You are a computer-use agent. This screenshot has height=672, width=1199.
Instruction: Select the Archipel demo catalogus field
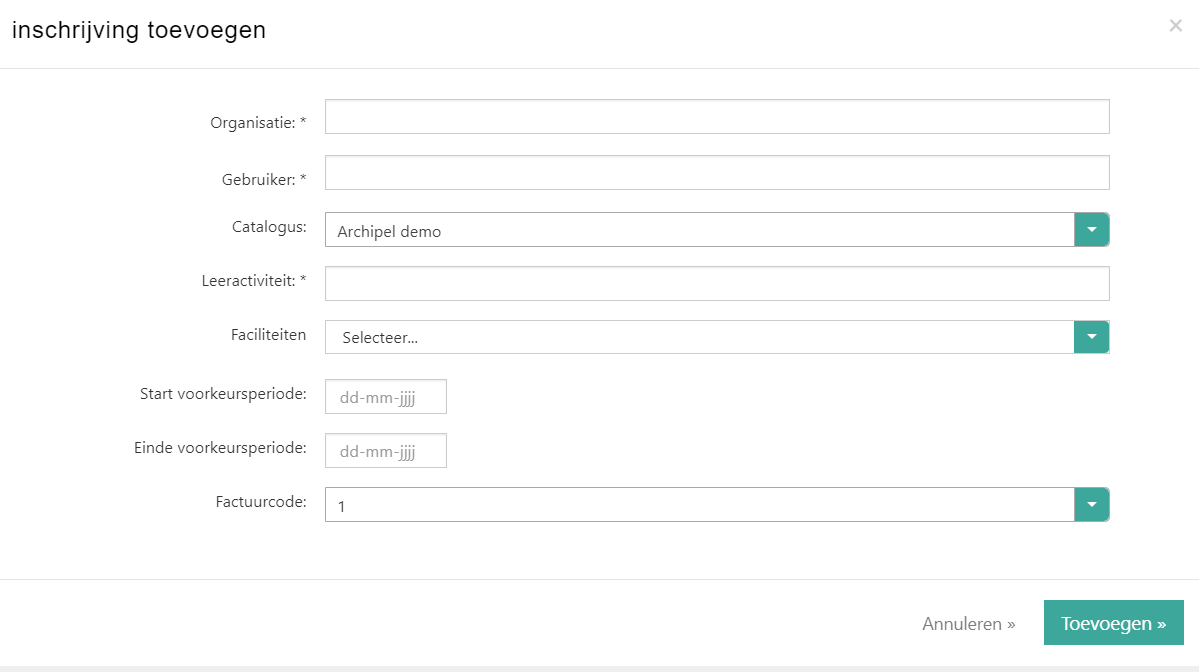click(699, 231)
